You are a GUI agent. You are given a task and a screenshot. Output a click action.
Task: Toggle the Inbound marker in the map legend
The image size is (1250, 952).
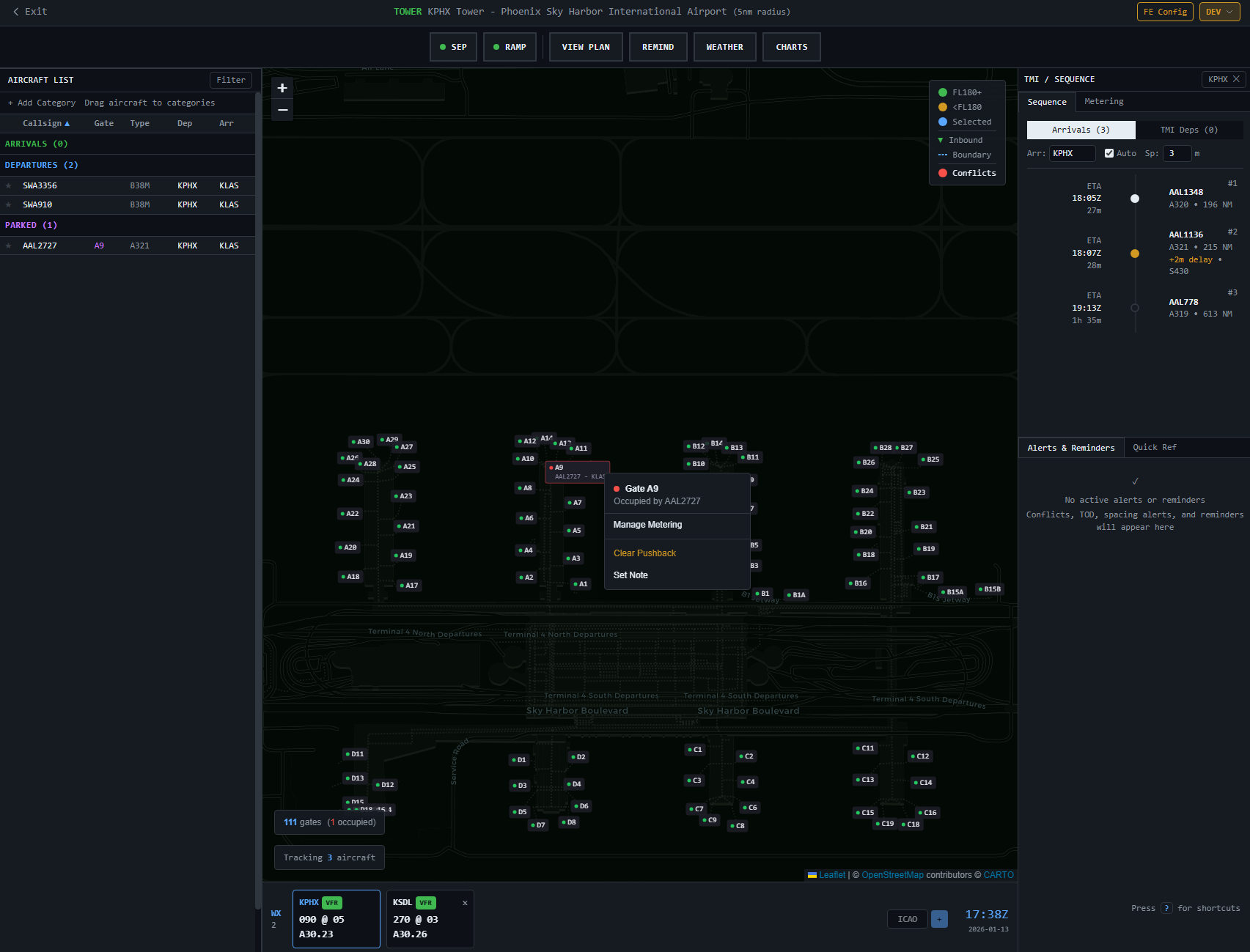point(941,140)
